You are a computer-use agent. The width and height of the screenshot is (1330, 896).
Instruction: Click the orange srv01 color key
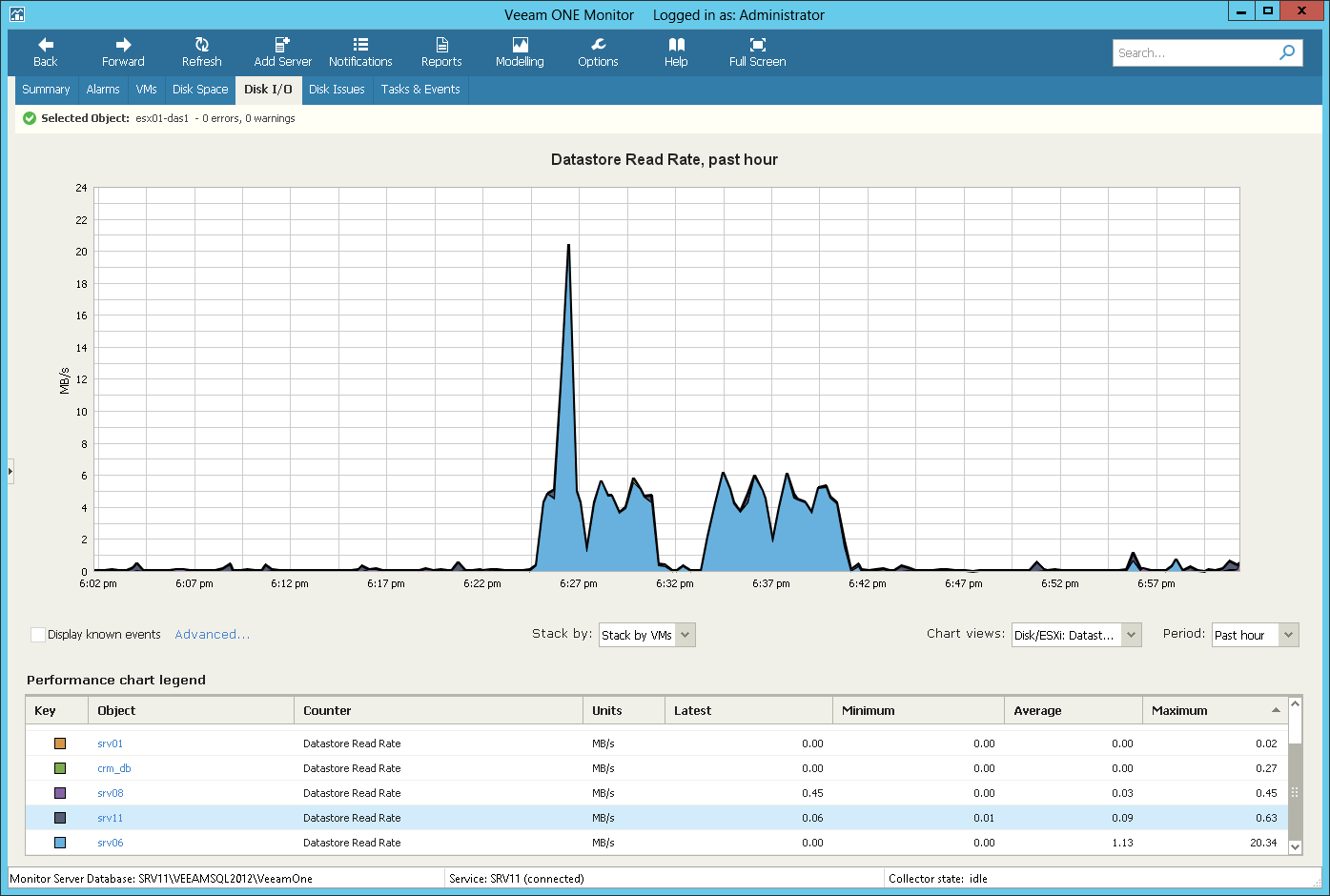(x=60, y=743)
